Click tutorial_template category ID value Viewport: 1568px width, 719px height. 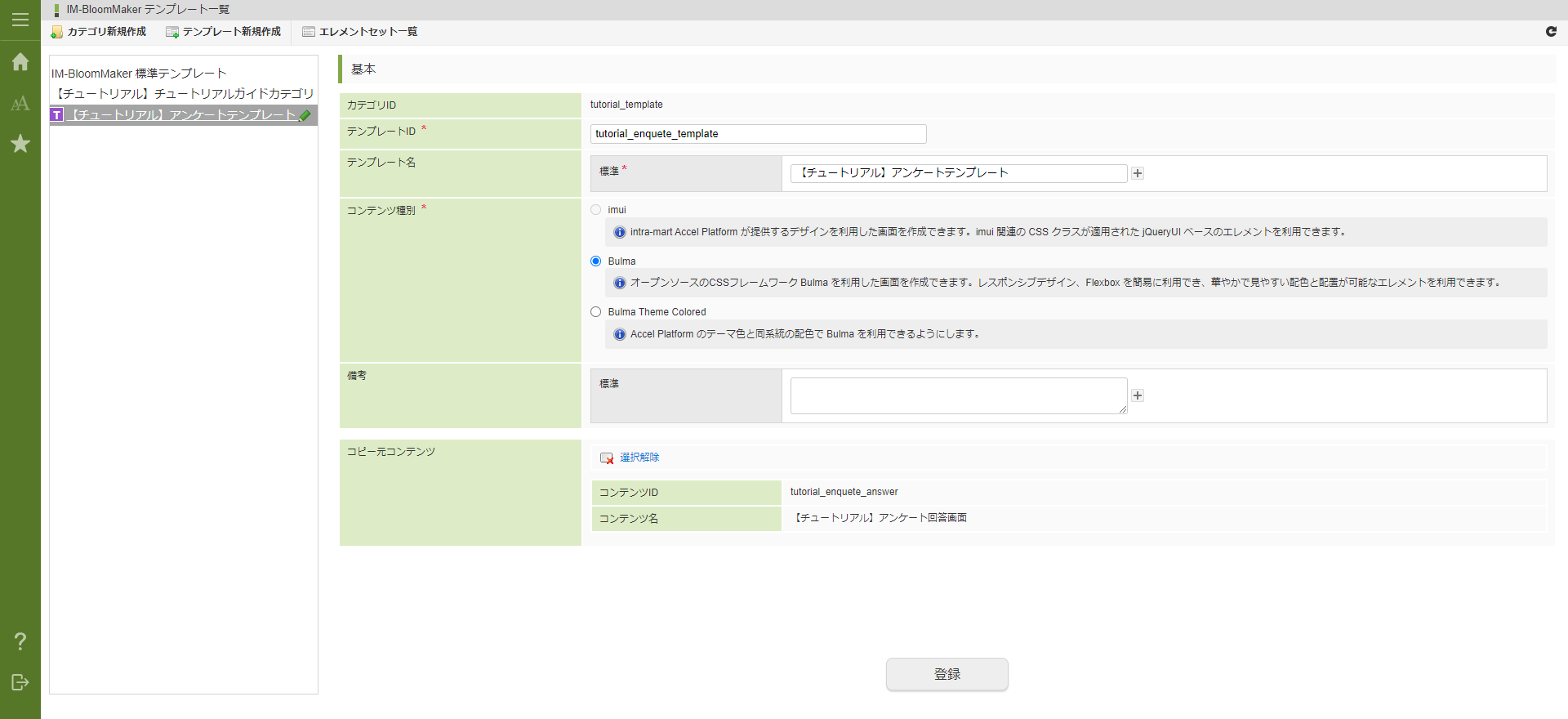[626, 105]
